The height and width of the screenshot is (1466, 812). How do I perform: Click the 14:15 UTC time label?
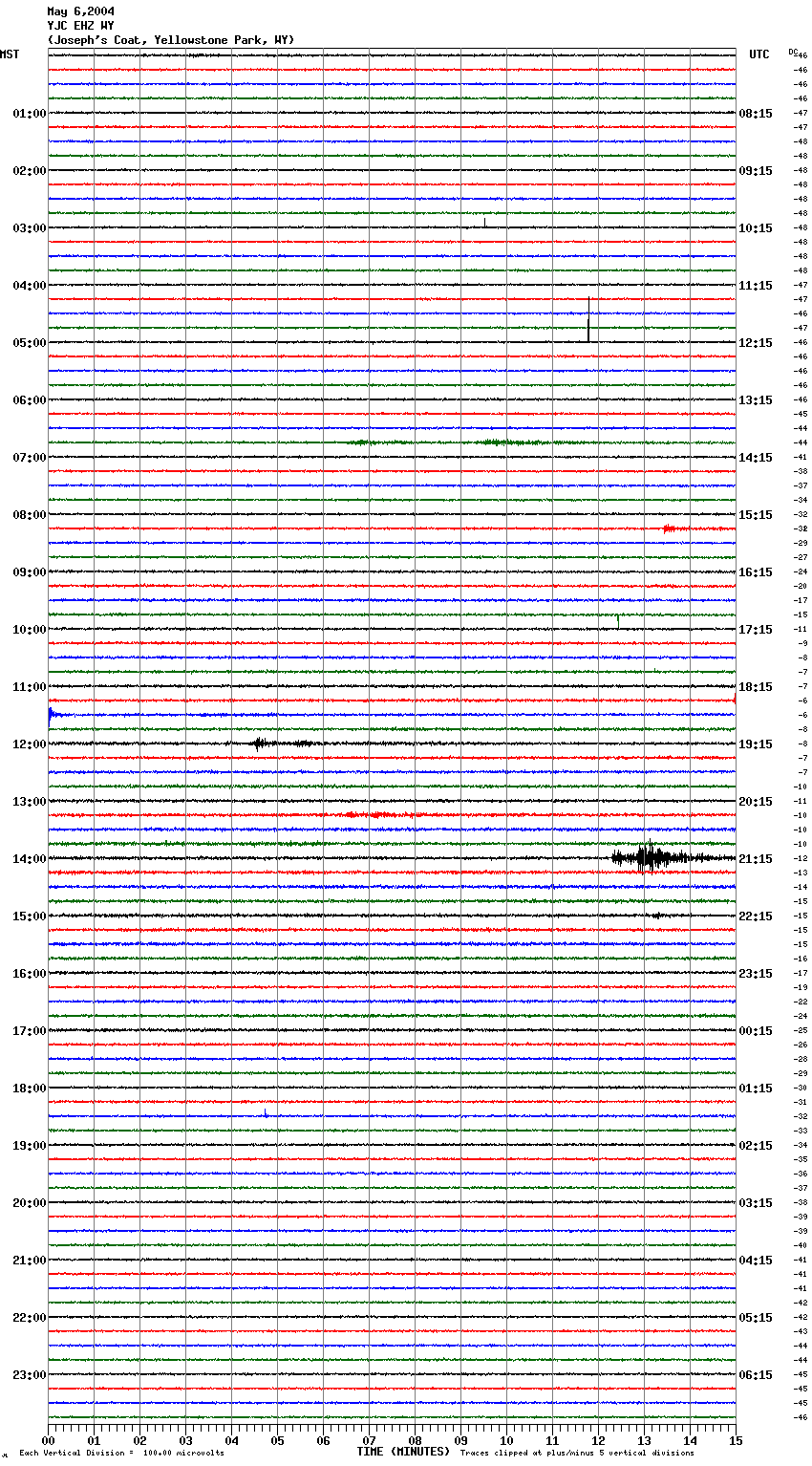[x=756, y=458]
